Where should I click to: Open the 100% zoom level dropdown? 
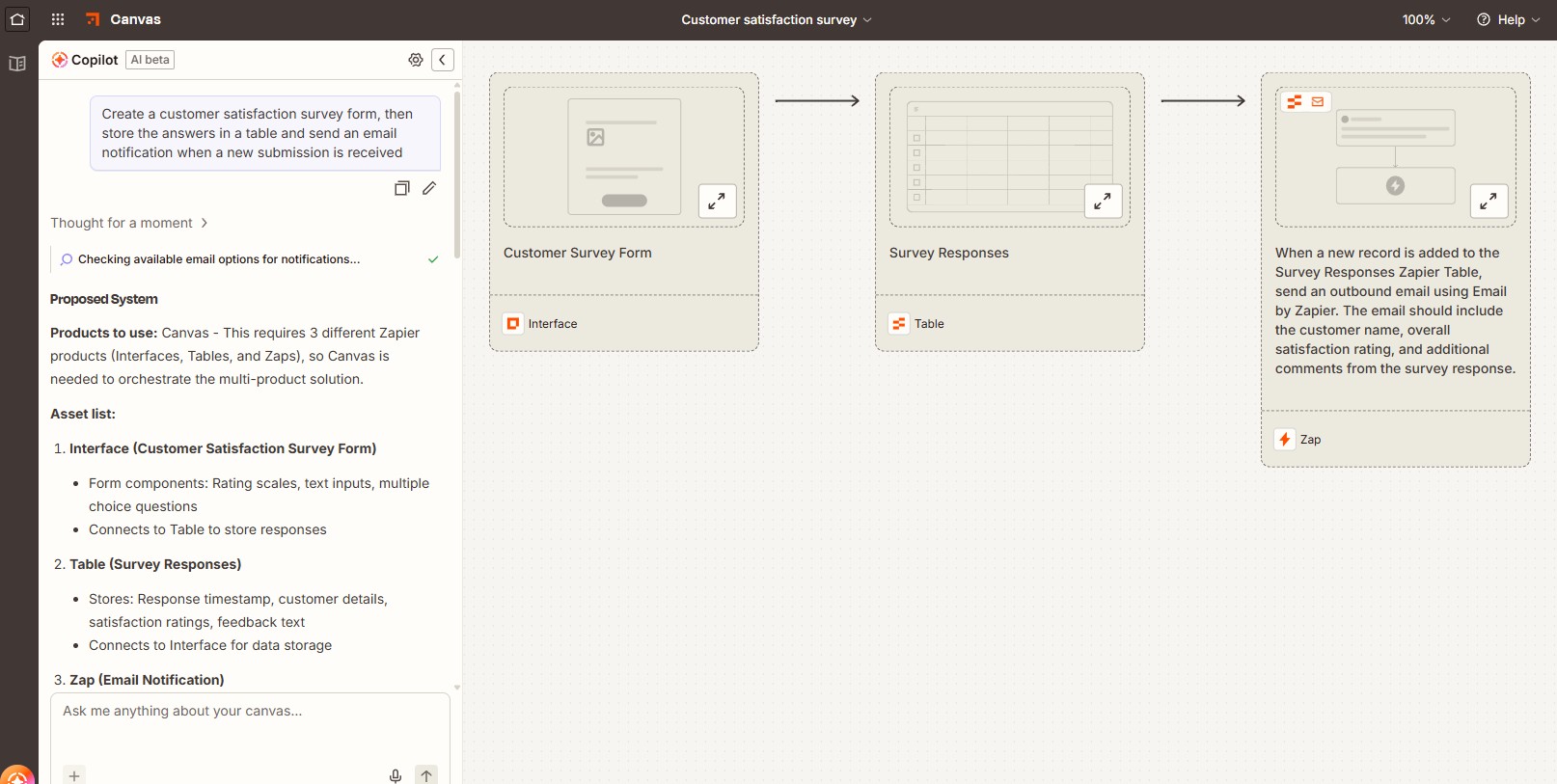[1426, 19]
